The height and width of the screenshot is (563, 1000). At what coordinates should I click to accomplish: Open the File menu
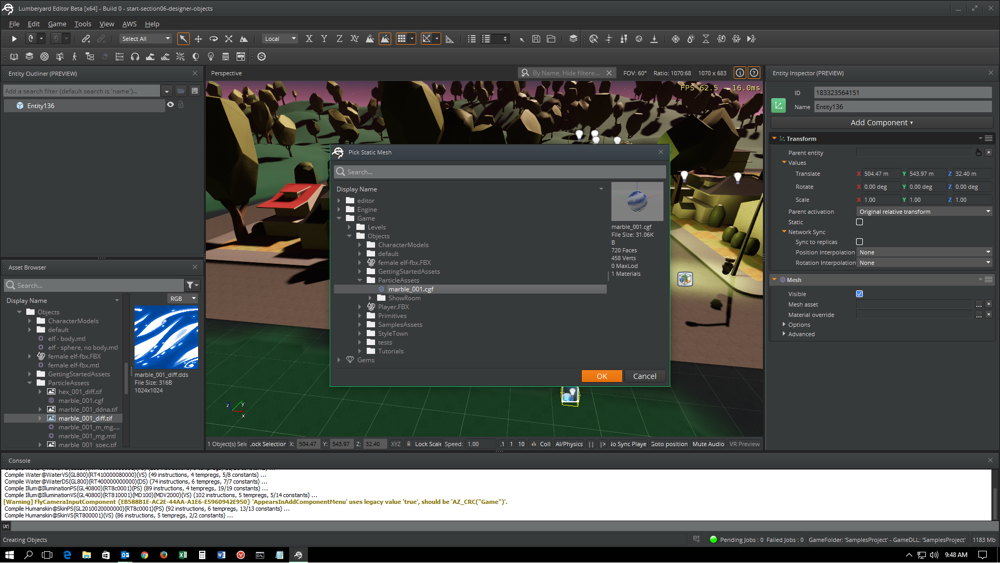[x=14, y=24]
